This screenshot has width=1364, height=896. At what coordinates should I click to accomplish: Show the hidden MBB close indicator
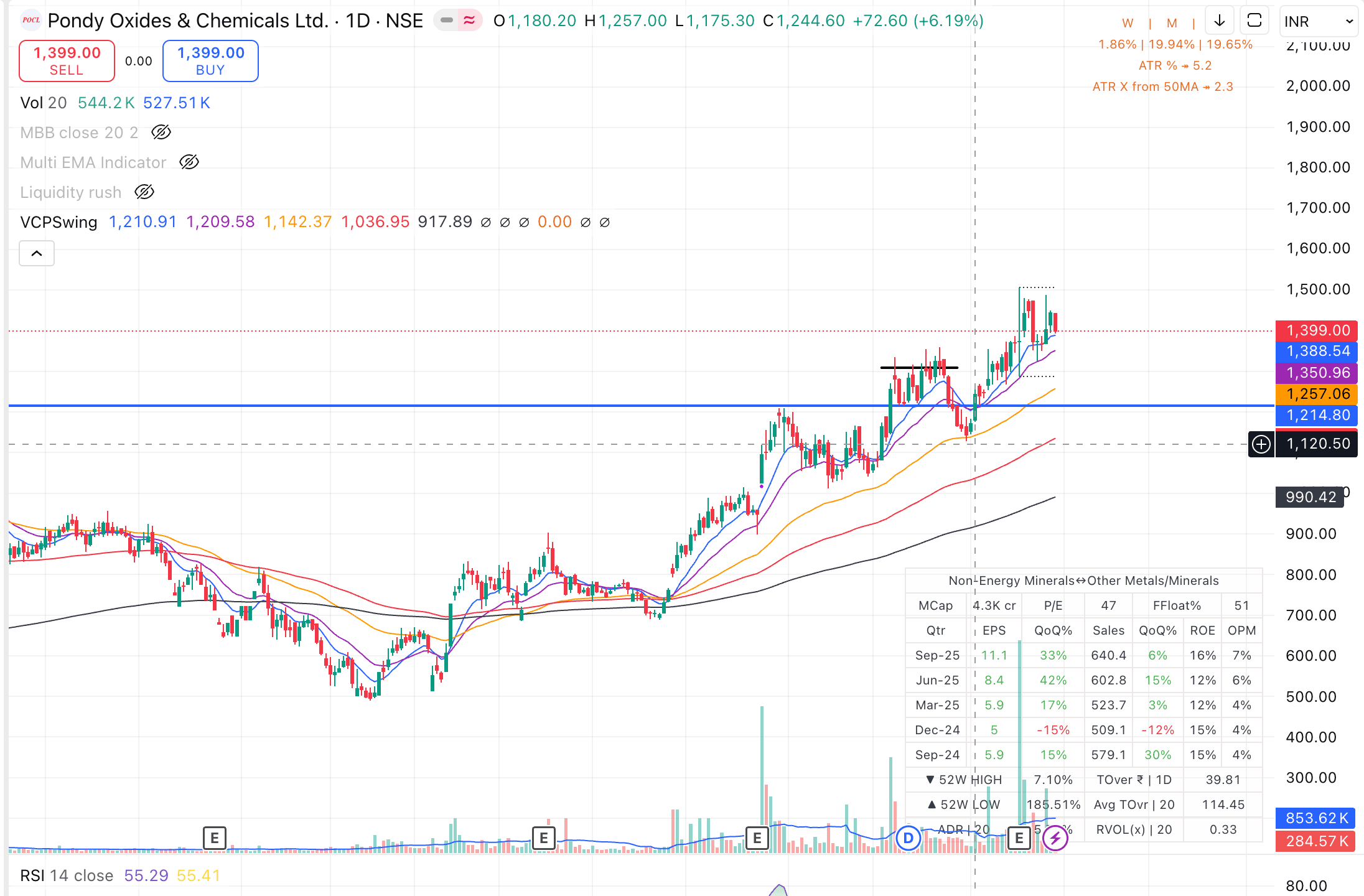[x=161, y=133]
